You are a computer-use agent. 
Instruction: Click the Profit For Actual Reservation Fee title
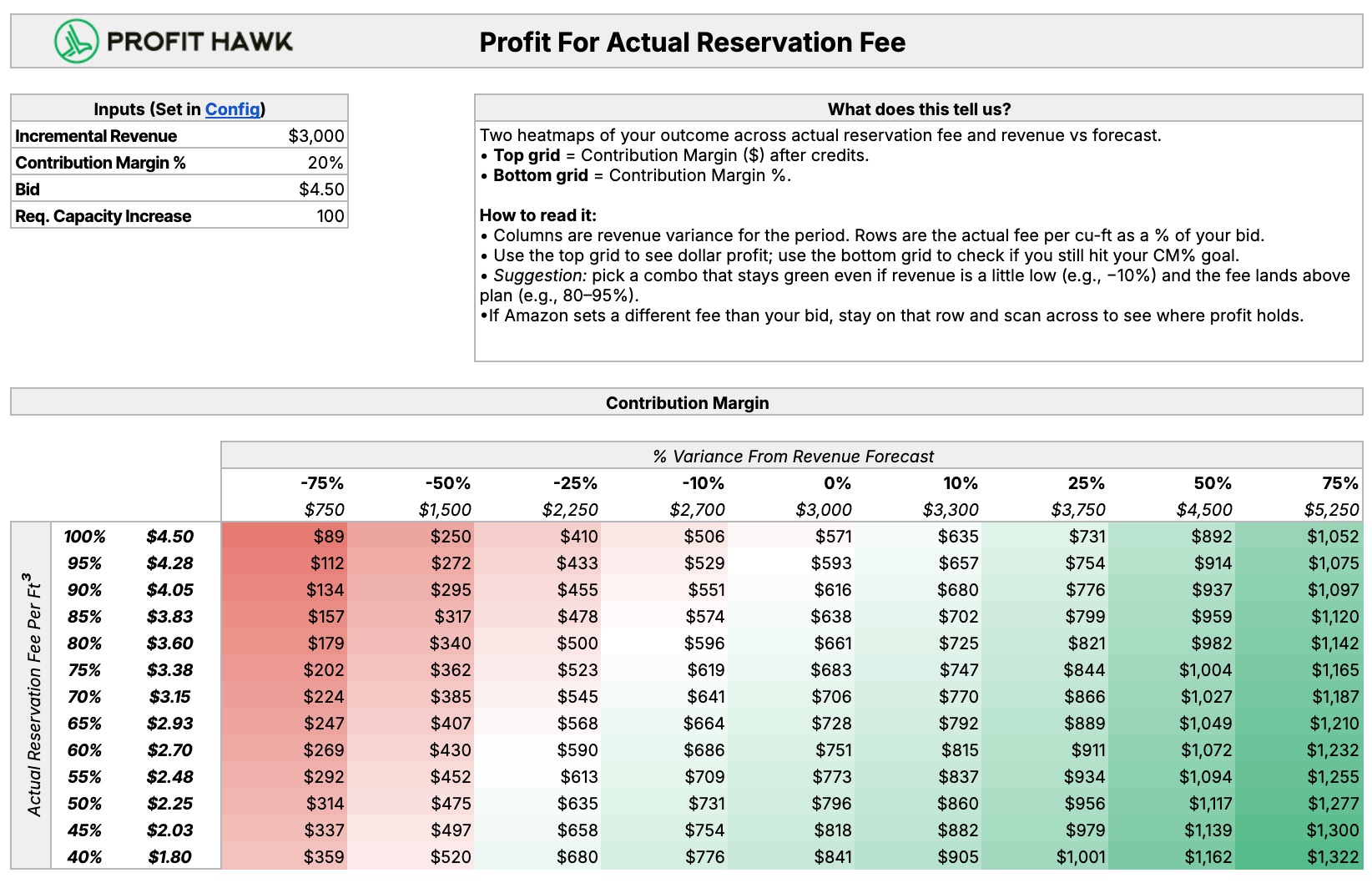click(x=692, y=42)
